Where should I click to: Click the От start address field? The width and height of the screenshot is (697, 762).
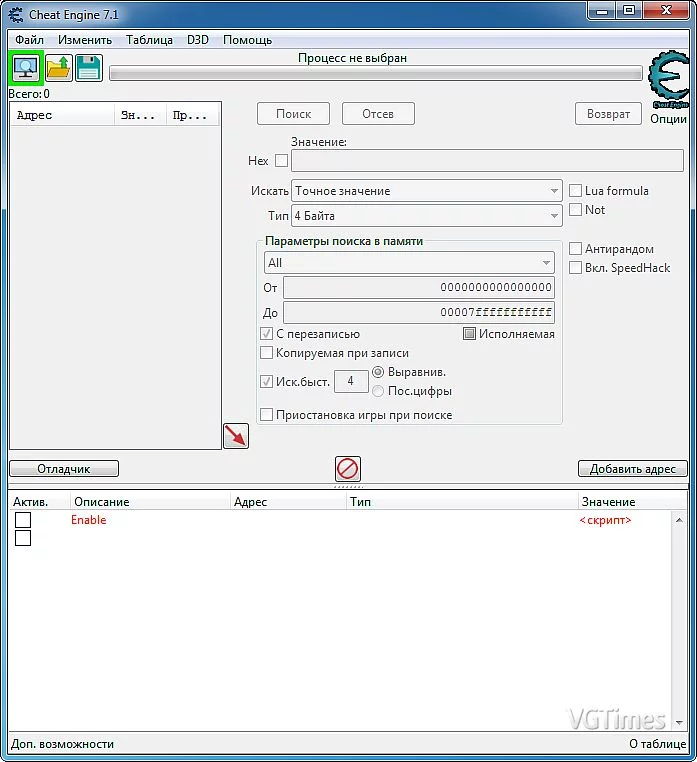pos(419,287)
